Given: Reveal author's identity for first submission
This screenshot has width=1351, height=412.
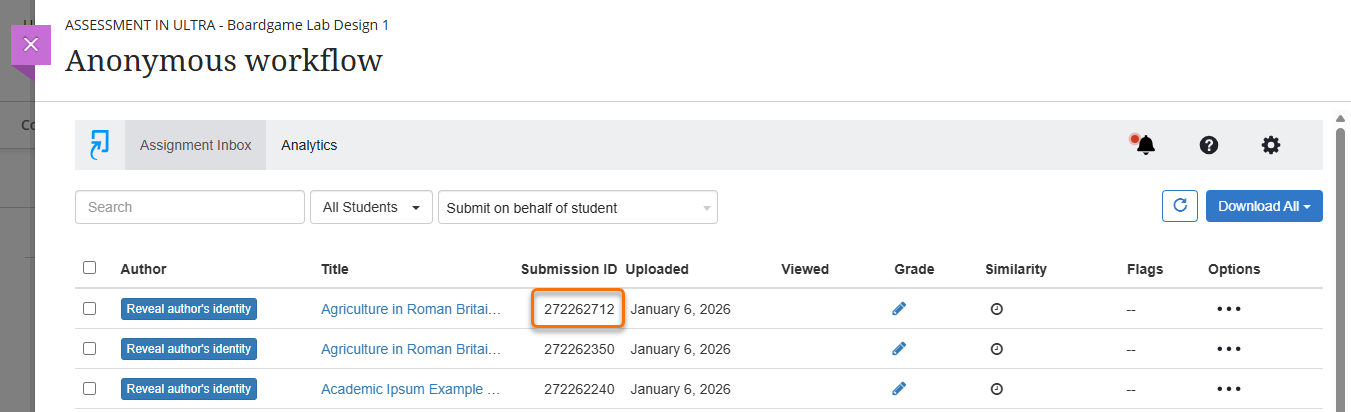Looking at the screenshot, I should [x=189, y=309].
